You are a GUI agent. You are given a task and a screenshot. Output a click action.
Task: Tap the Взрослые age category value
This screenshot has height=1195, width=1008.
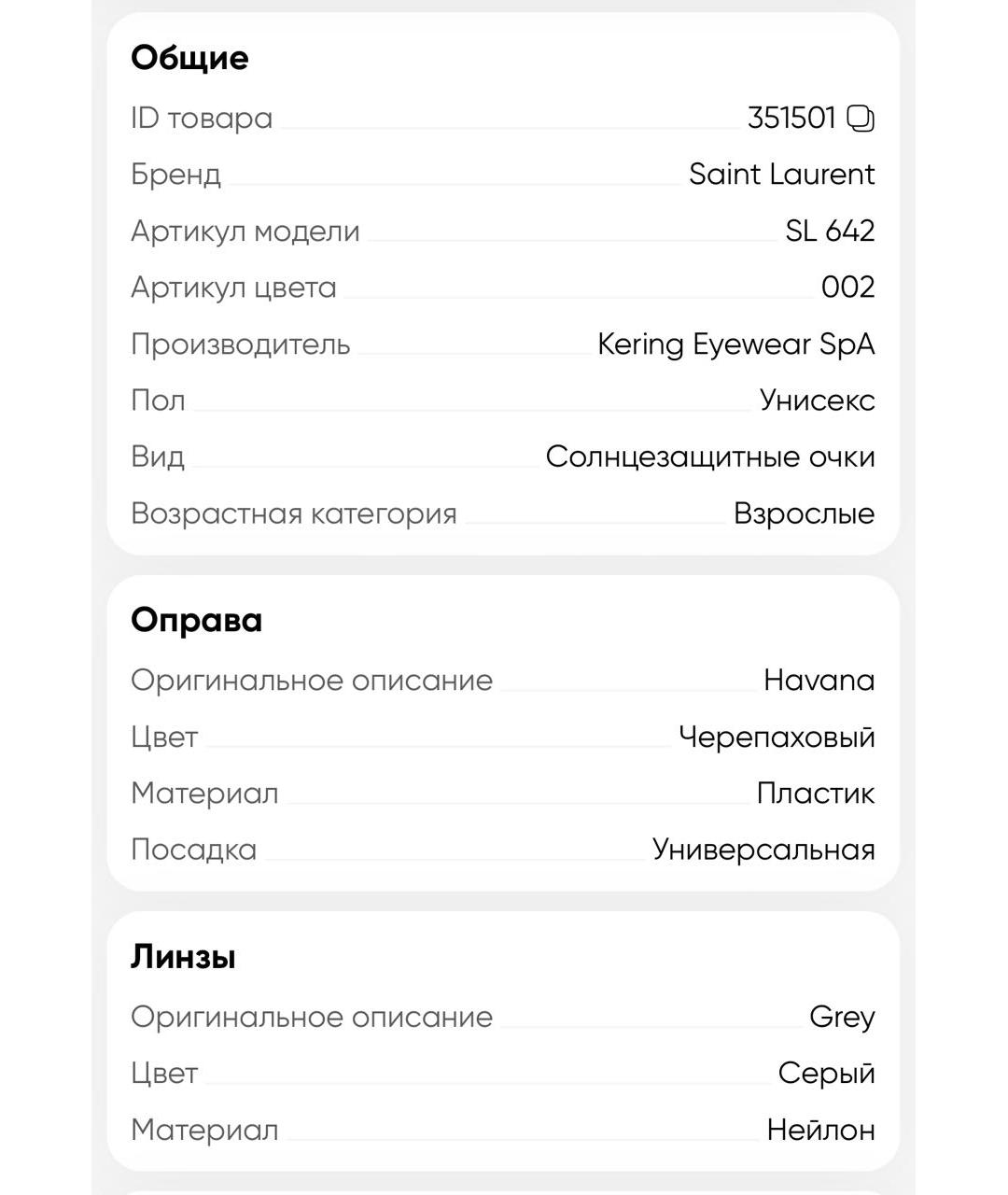805,513
